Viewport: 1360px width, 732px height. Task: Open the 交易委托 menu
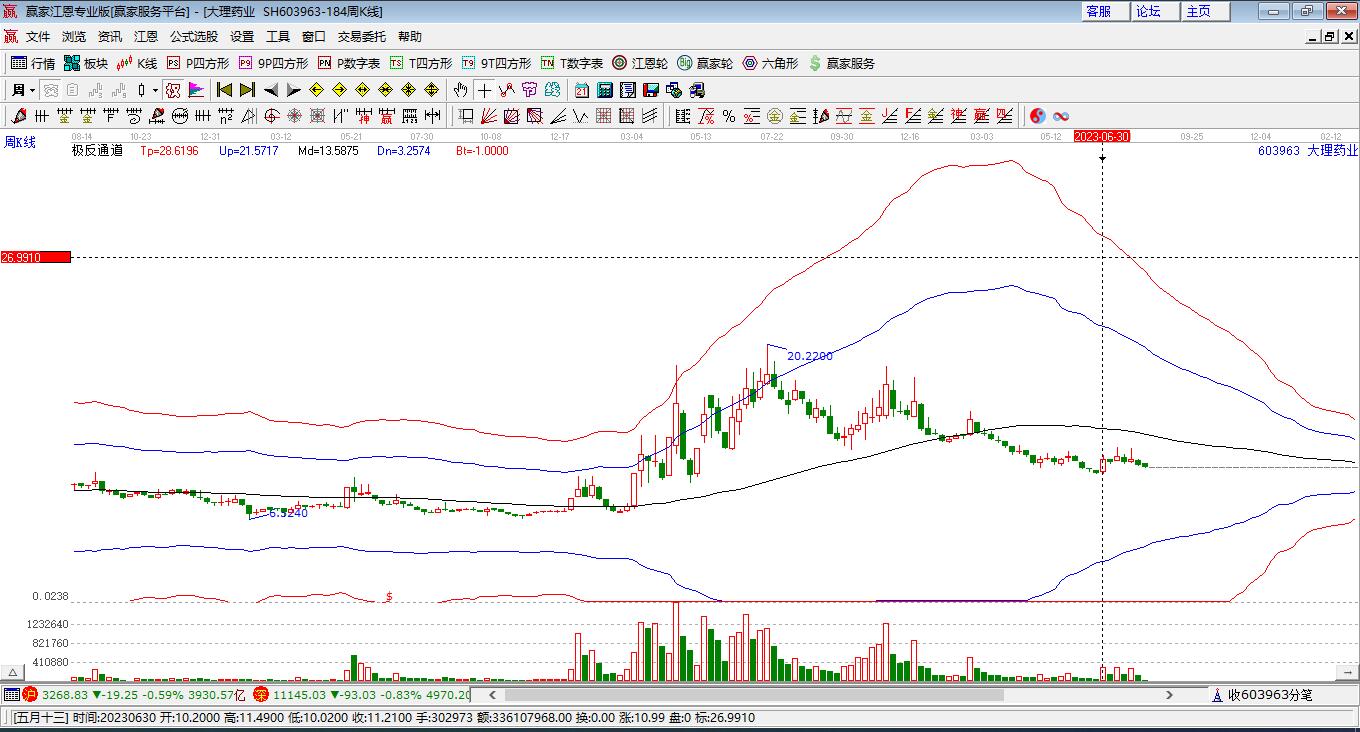point(362,36)
